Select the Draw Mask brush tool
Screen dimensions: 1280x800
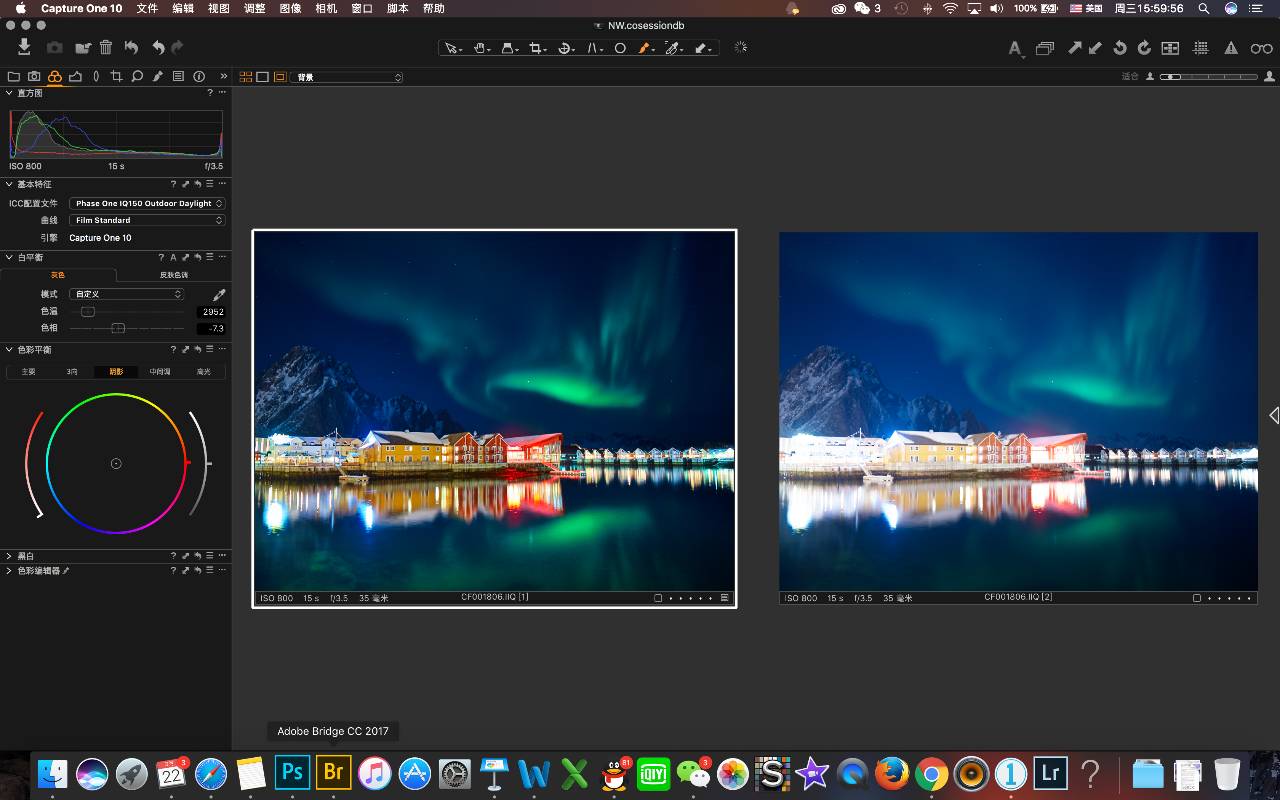[644, 47]
